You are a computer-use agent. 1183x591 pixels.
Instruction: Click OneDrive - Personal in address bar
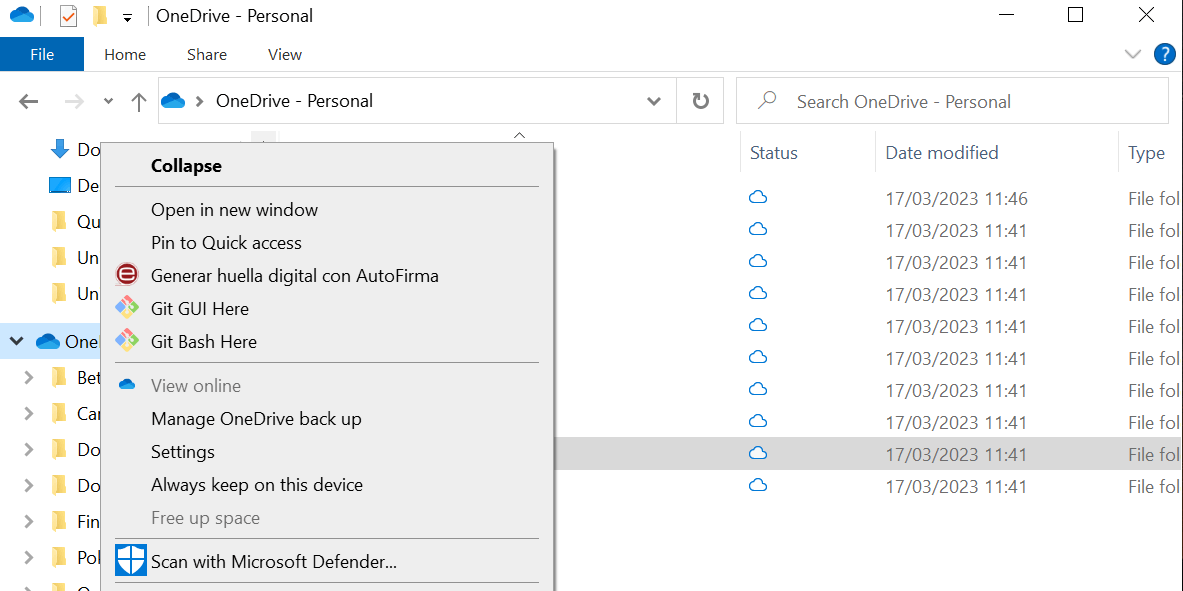coord(294,100)
